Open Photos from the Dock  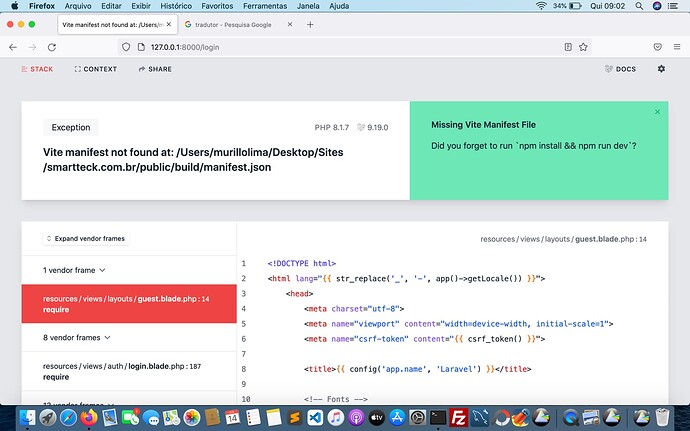(x=192, y=417)
